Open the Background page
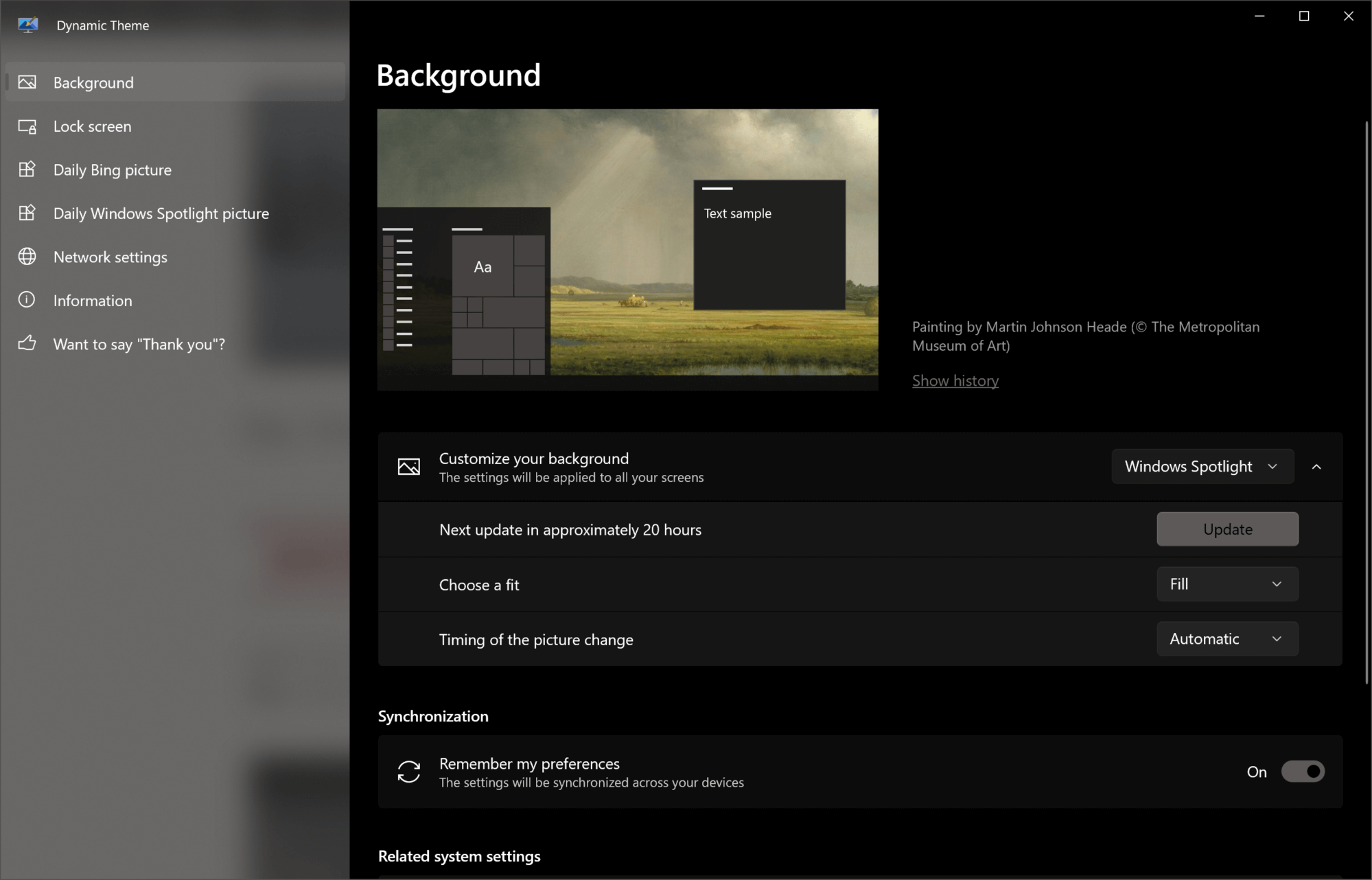 [175, 82]
